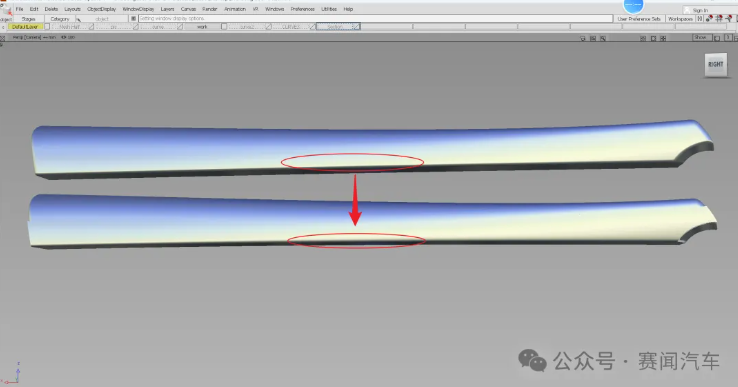Viewport: 738px width, 387px height.
Task: Select the CURVES layer tab
Action: coord(290,27)
